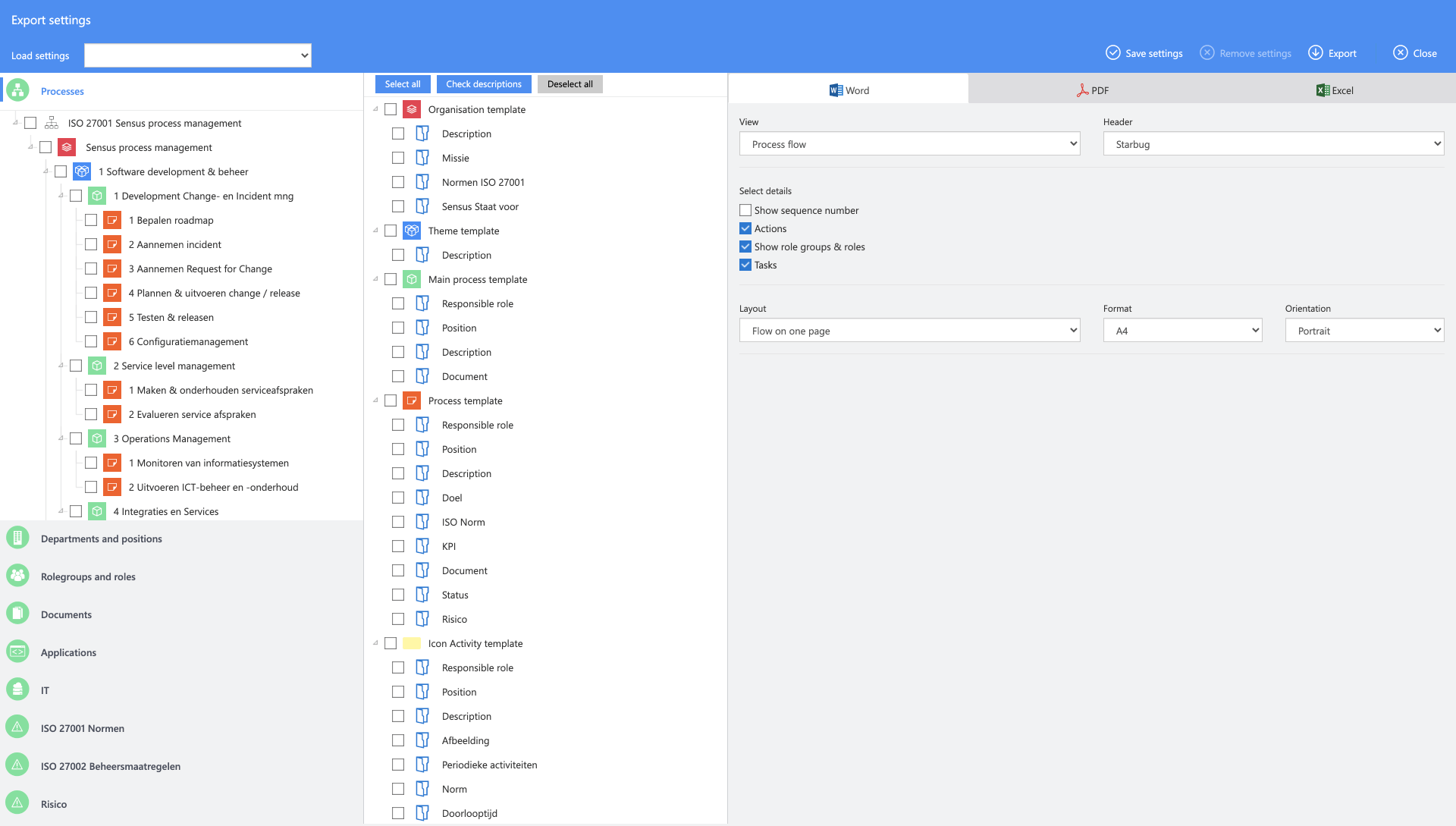Image resolution: width=1456 pixels, height=826 pixels.
Task: Click Save settings
Action: tap(1144, 53)
